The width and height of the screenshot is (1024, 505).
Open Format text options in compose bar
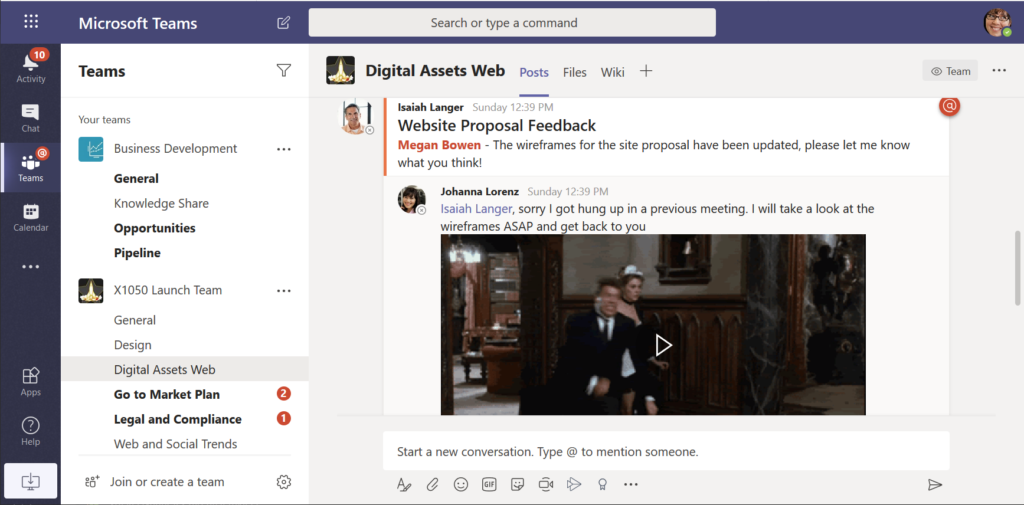tap(404, 485)
